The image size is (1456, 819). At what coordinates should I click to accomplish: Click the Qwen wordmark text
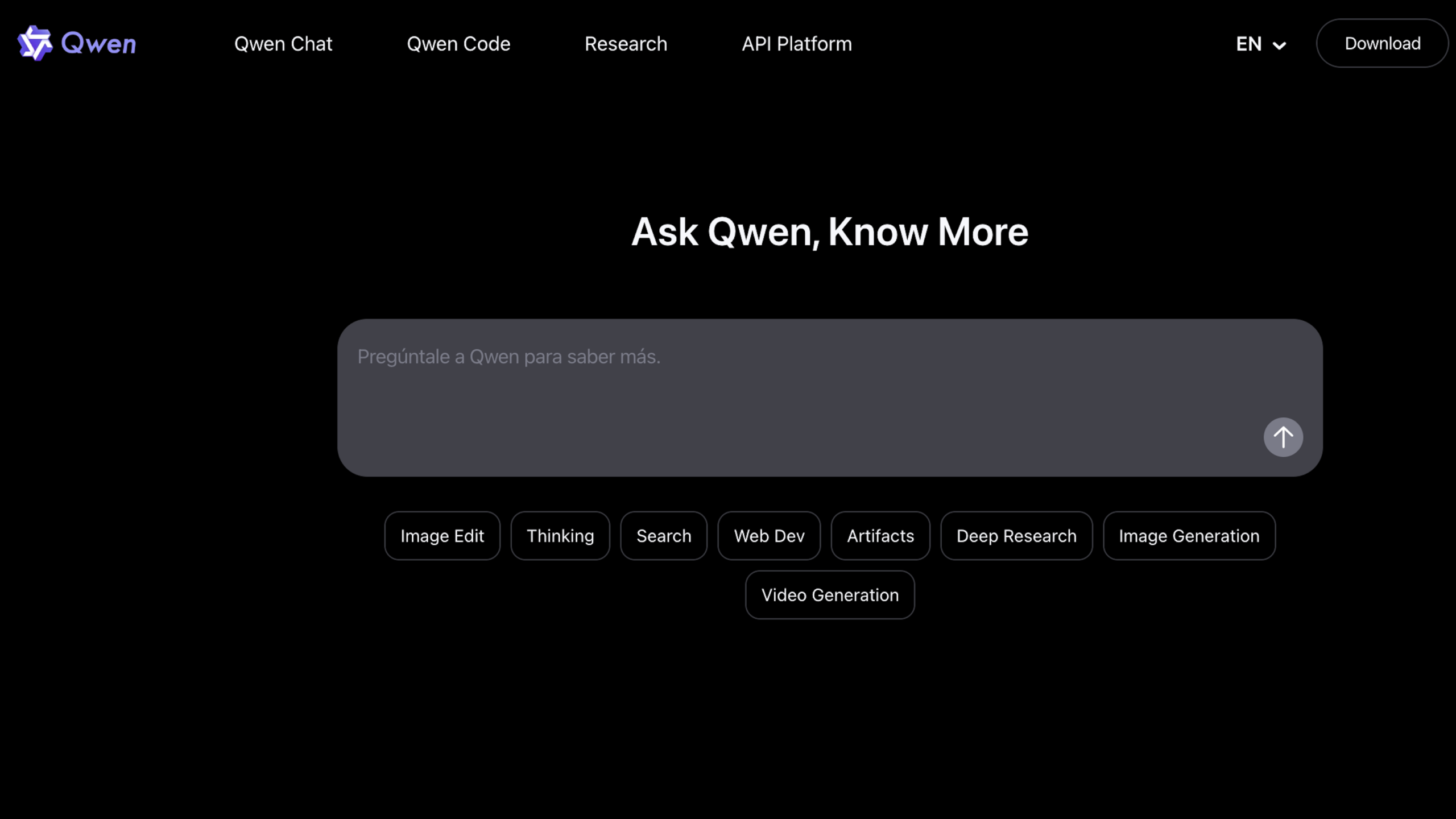coord(98,43)
